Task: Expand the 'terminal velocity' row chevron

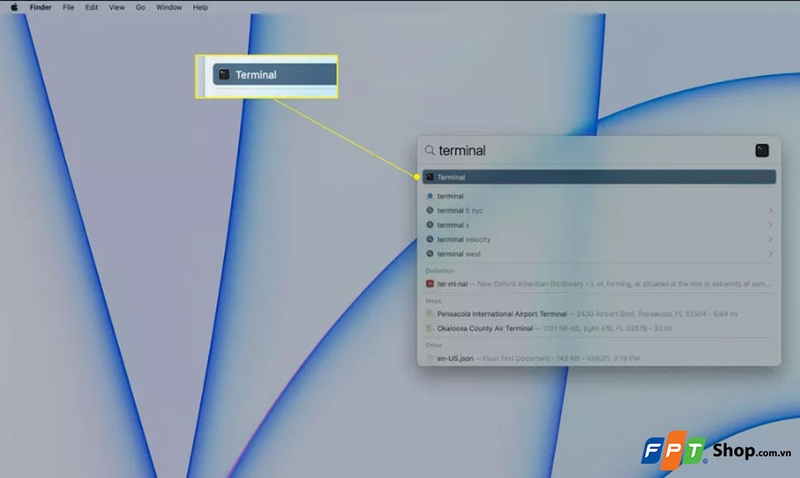Action: pyautogui.click(x=770, y=239)
